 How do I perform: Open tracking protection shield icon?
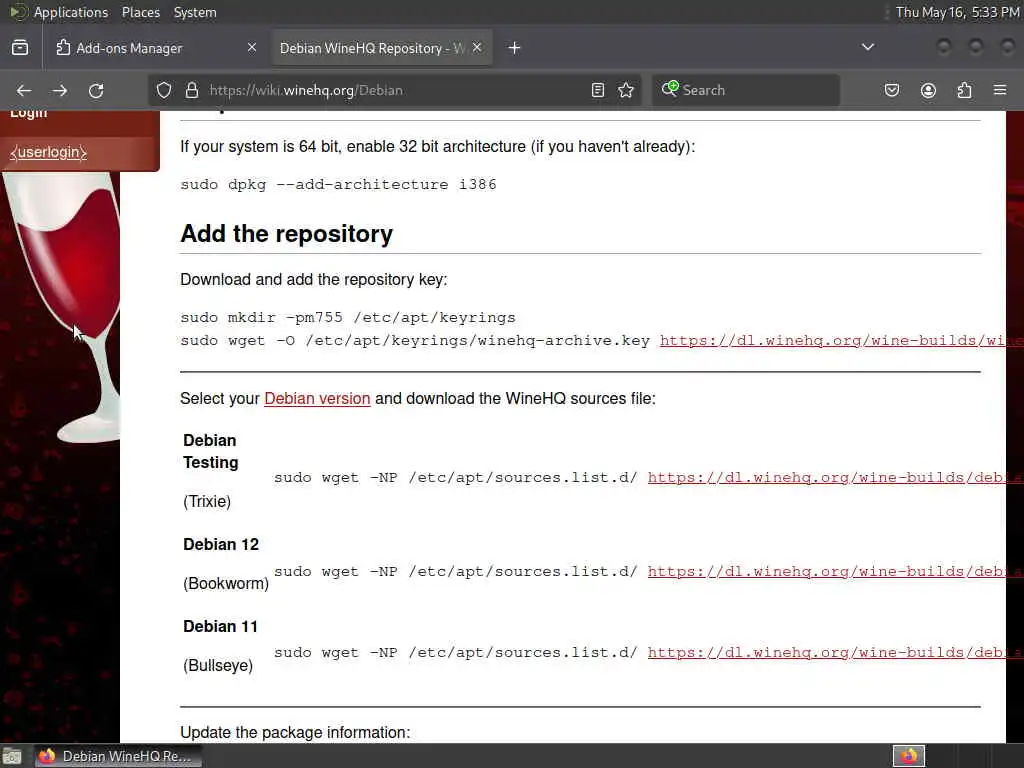tap(164, 90)
